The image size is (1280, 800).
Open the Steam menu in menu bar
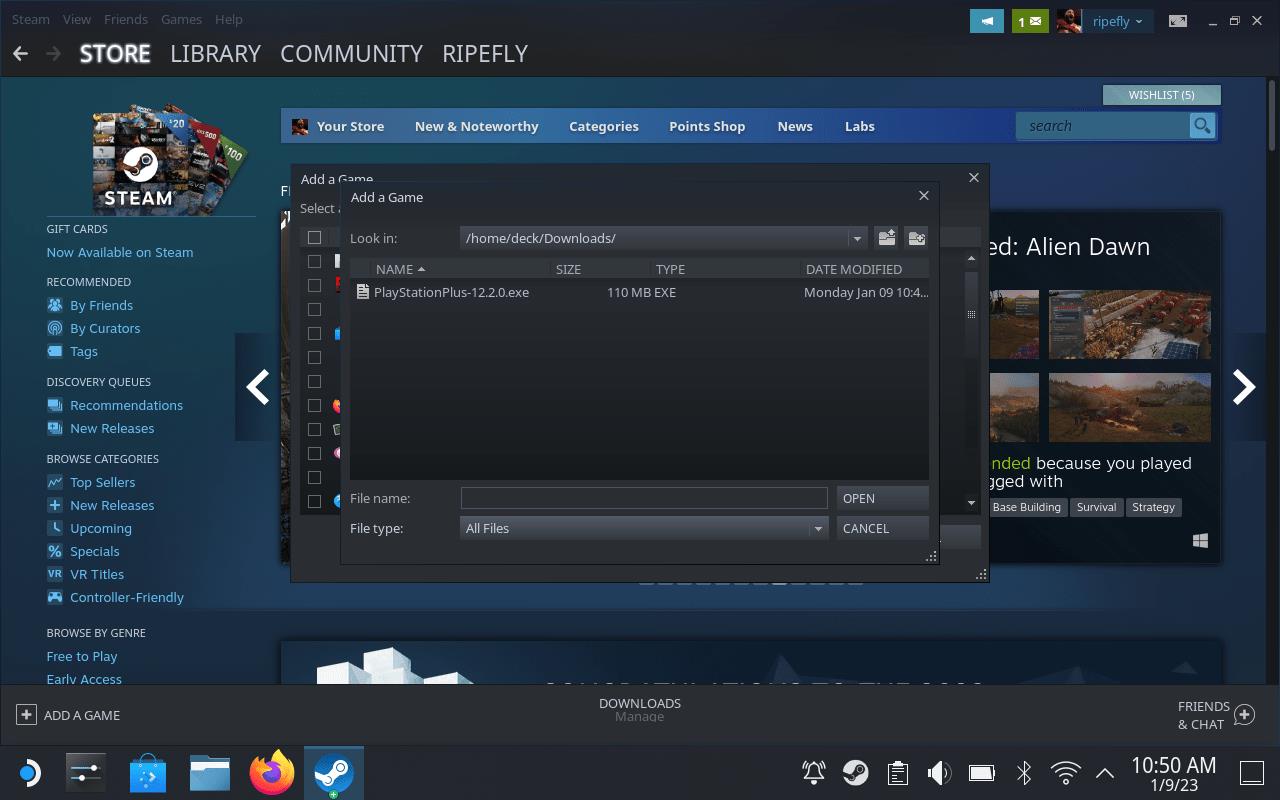(x=30, y=19)
